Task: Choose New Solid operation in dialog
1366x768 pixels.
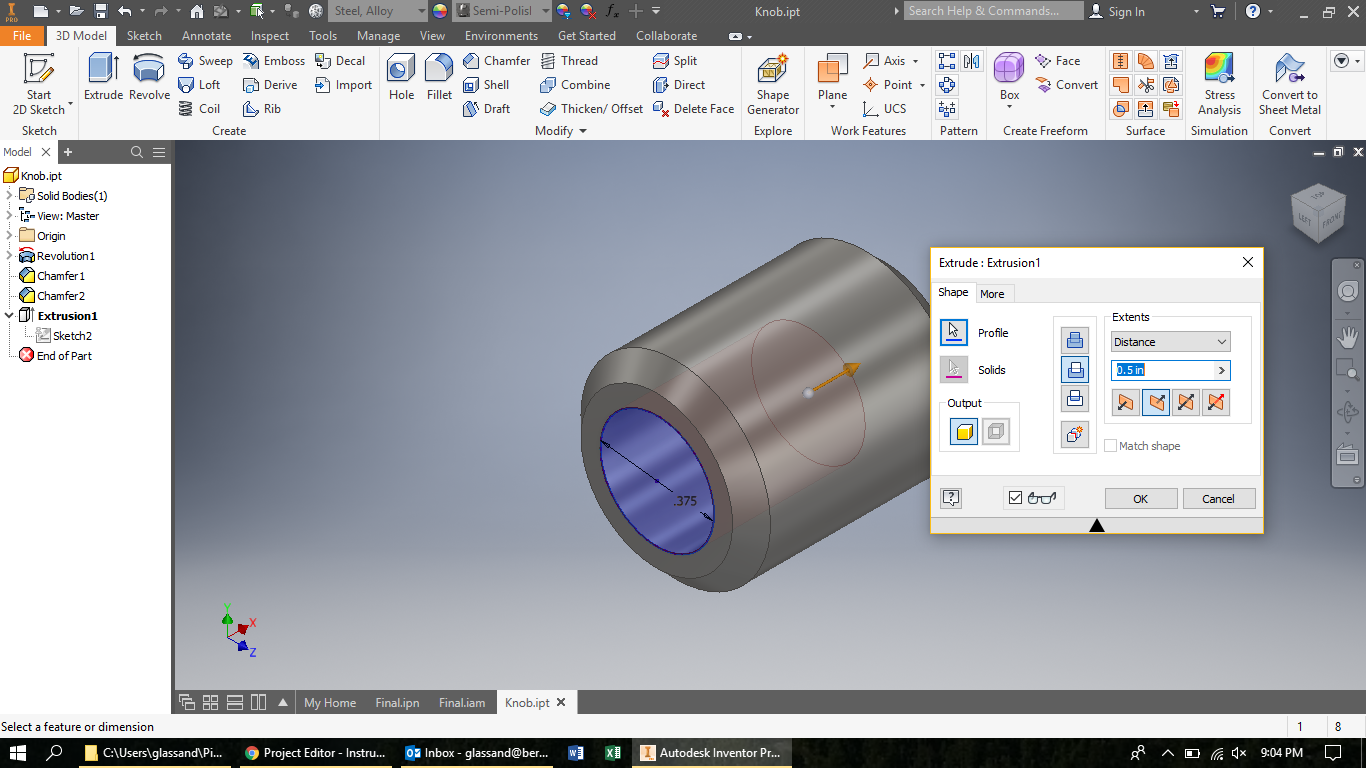Action: click(x=1075, y=435)
